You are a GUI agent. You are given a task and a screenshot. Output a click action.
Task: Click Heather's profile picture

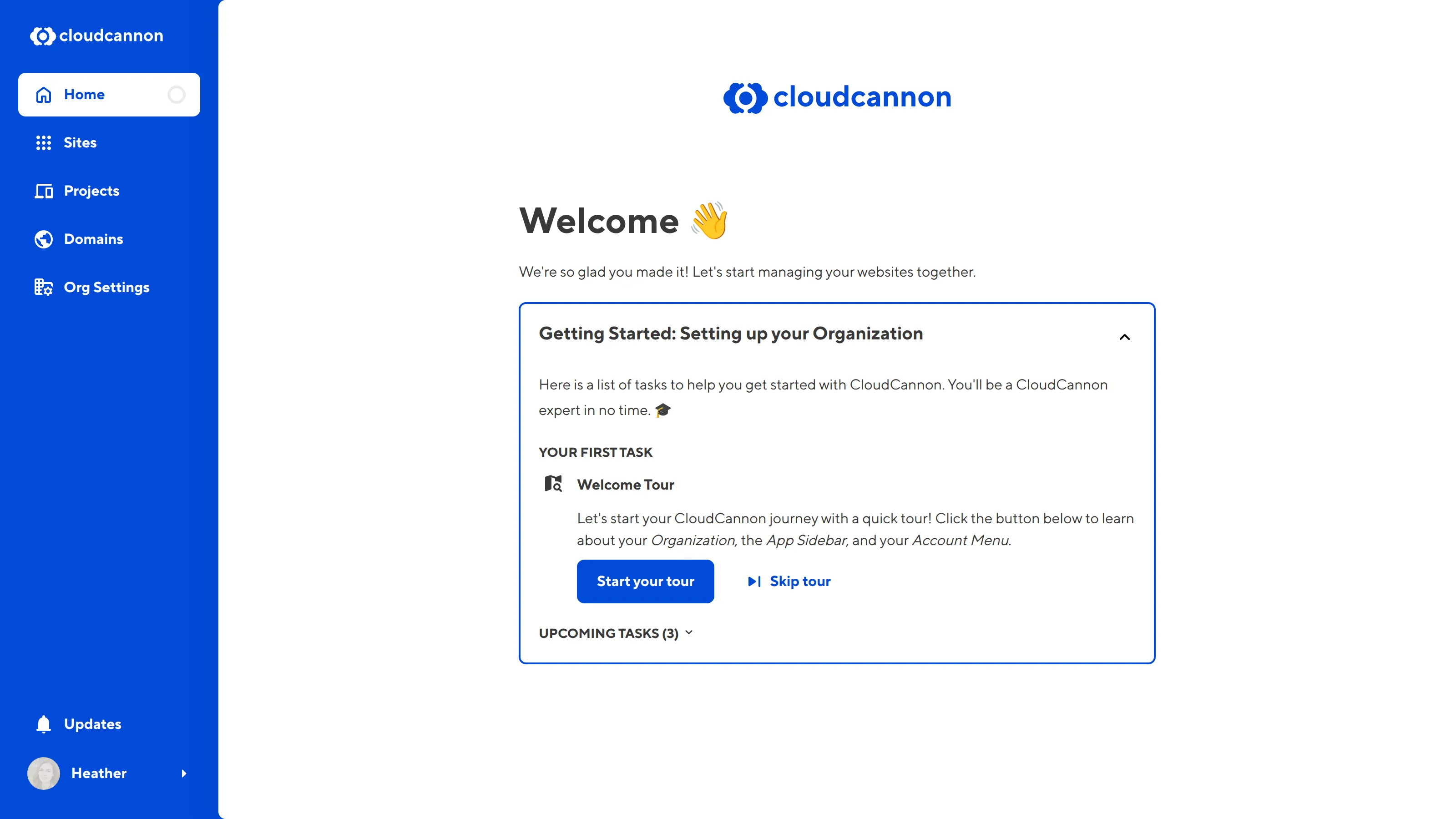(44, 774)
